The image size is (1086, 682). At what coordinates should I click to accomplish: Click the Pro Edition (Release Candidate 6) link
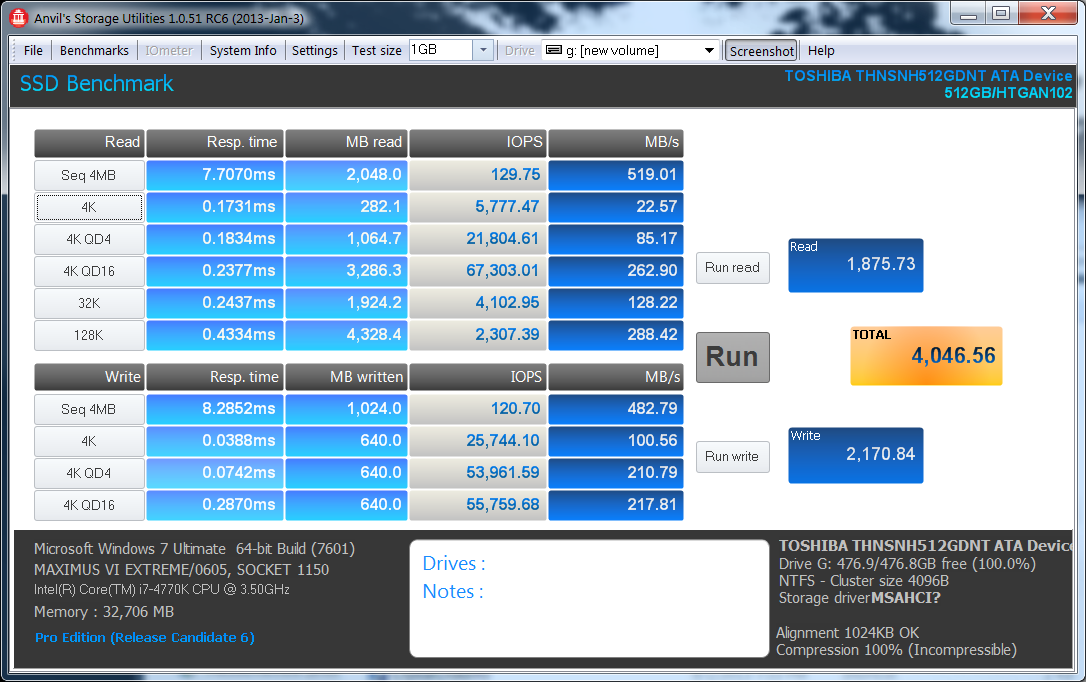pyautogui.click(x=145, y=637)
